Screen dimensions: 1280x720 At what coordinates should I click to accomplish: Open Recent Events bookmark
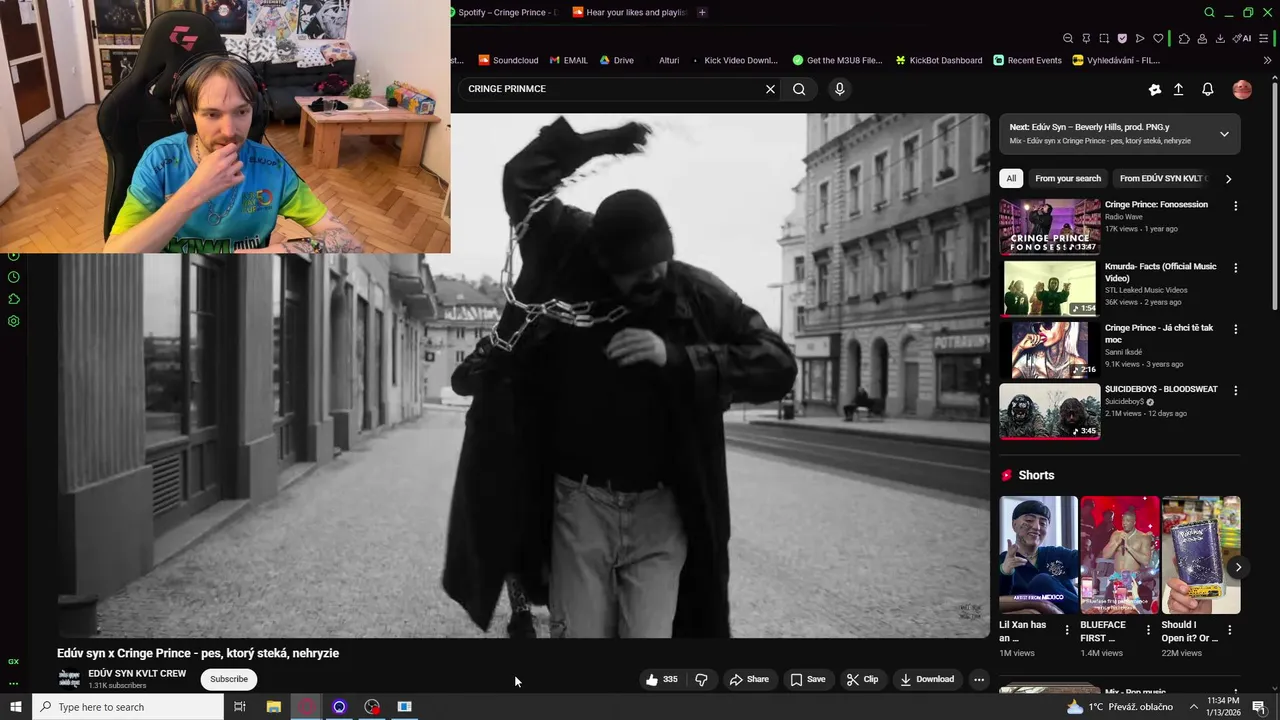click(x=1028, y=60)
